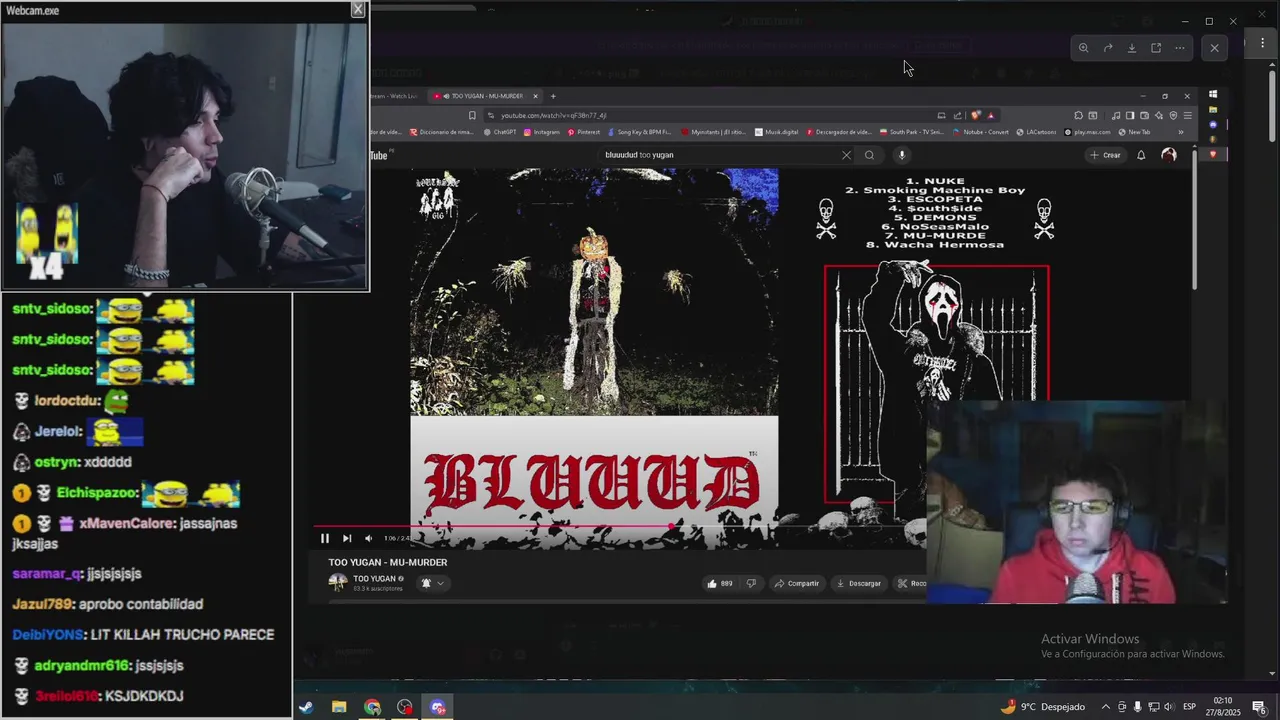Skip to next video in YouTube player
The height and width of the screenshot is (720, 1280).
347,538
